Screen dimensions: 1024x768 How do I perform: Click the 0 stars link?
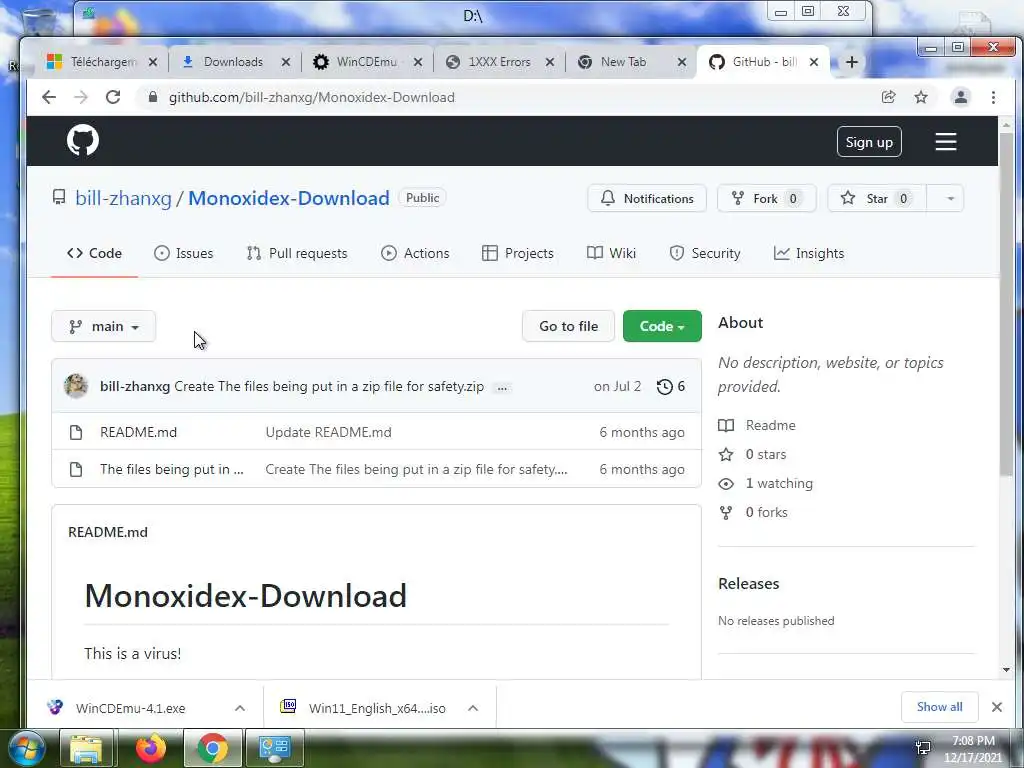point(766,455)
